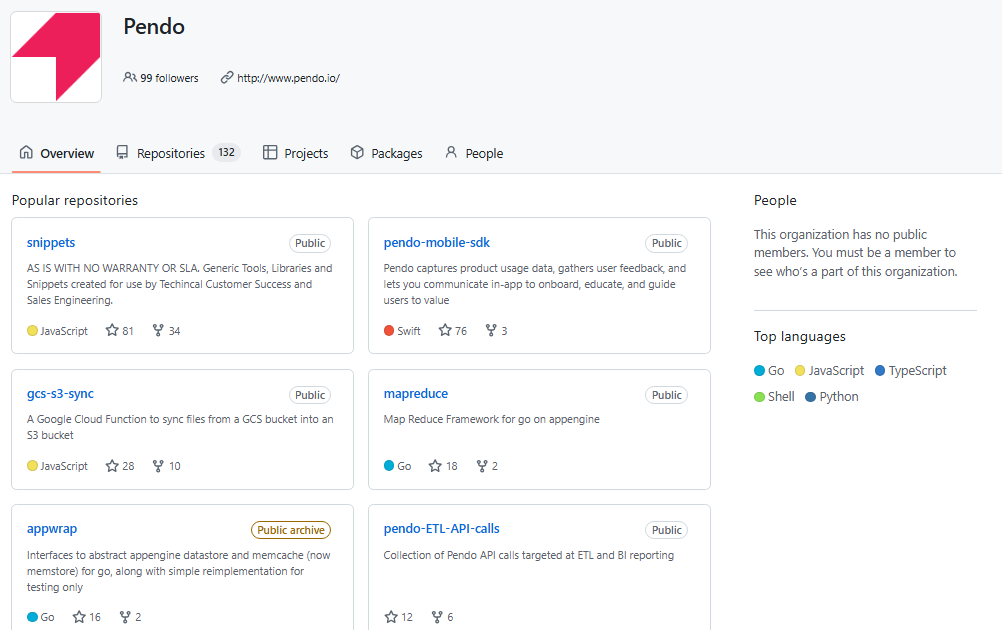This screenshot has height=630, width=1002.
Task: Open the People tab
Action: (x=474, y=153)
